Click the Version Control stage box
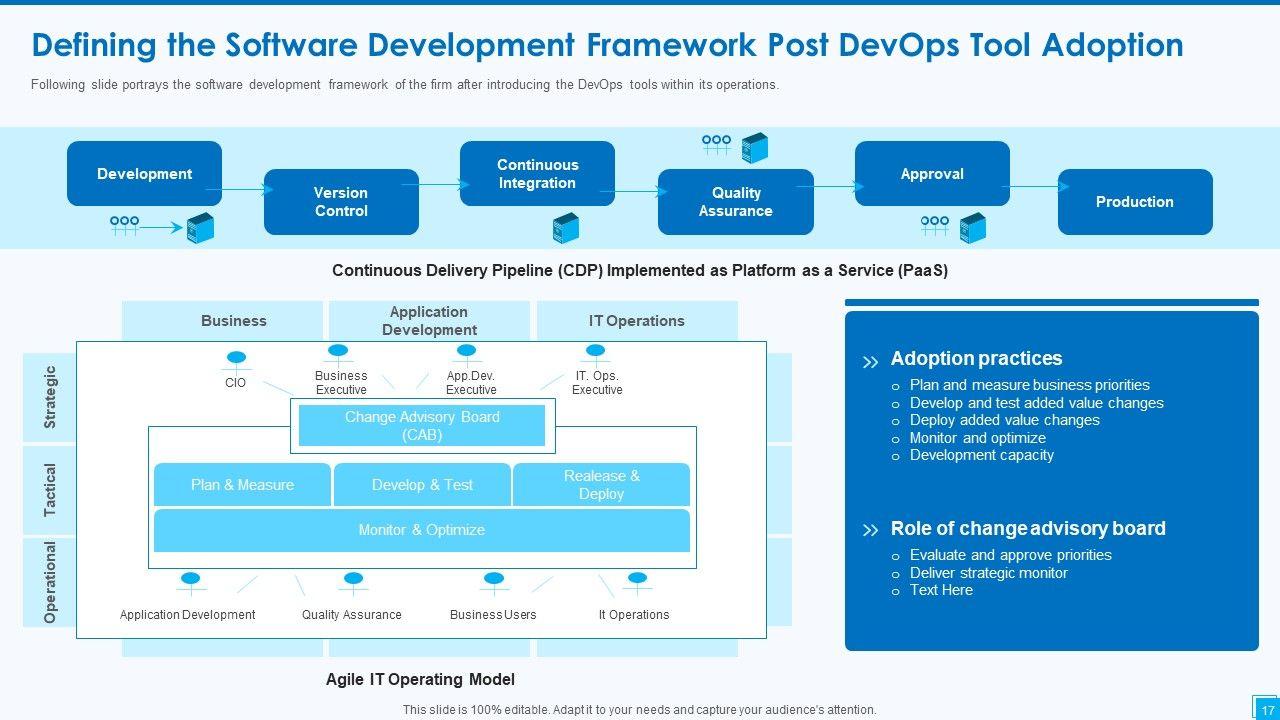 coord(341,202)
